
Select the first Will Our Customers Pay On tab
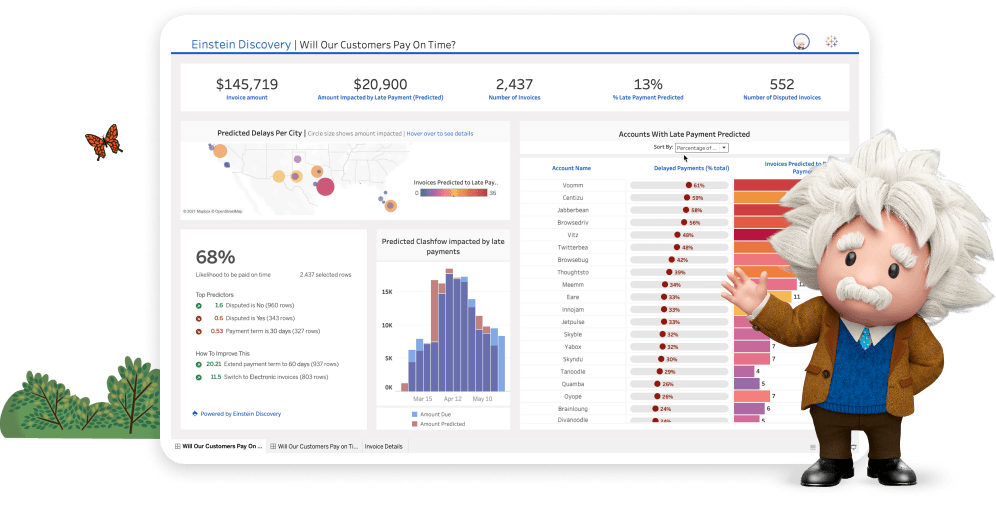coord(217,446)
